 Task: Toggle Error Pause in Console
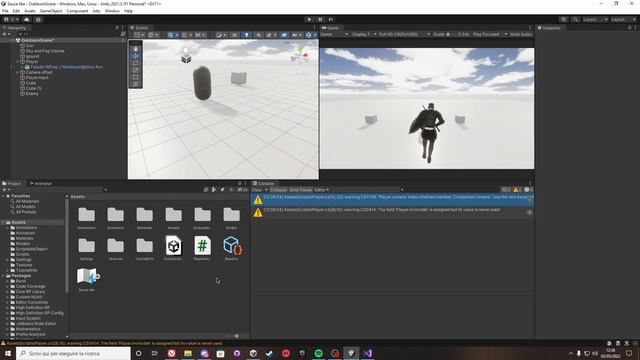(300, 190)
